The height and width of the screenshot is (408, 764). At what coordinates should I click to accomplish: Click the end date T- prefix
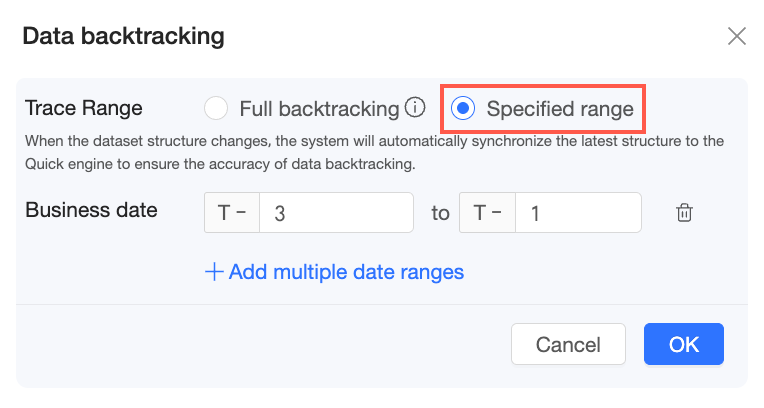488,213
